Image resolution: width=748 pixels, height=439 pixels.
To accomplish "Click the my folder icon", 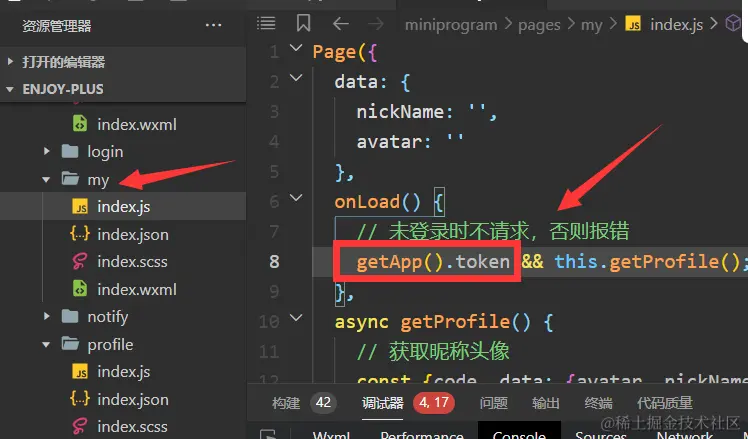I will (x=70, y=179).
